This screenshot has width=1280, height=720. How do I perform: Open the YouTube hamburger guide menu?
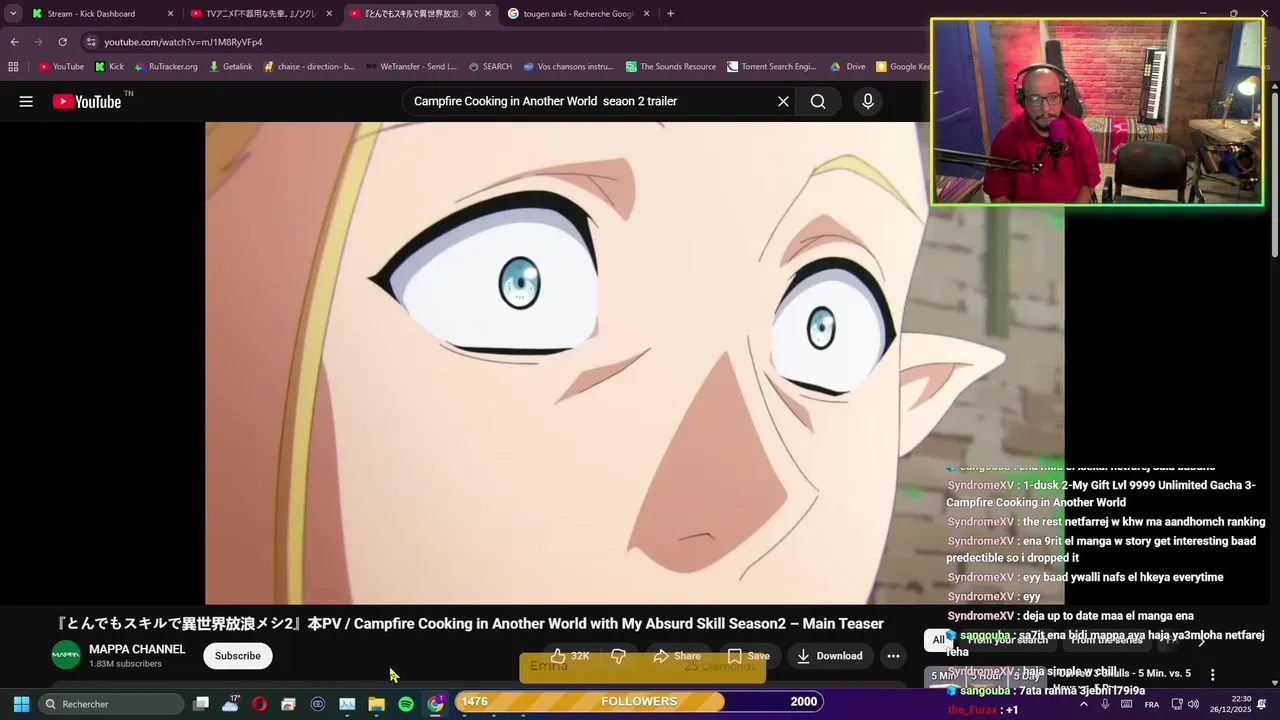[x=26, y=101]
